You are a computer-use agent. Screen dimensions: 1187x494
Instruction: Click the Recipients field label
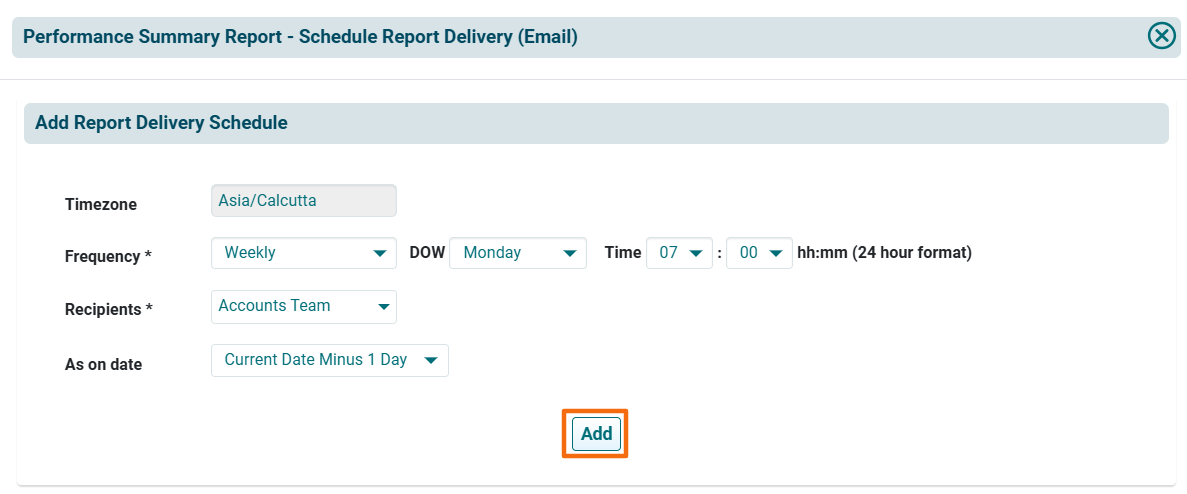[108, 309]
